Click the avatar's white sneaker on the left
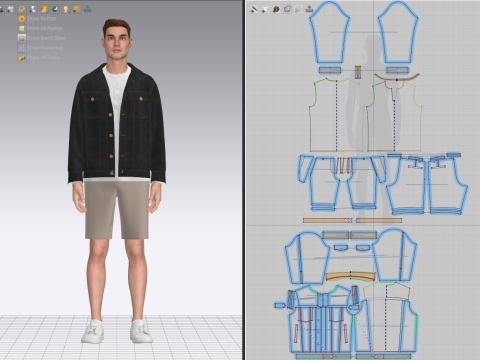Screen dimensions: 480x360 point(92,332)
